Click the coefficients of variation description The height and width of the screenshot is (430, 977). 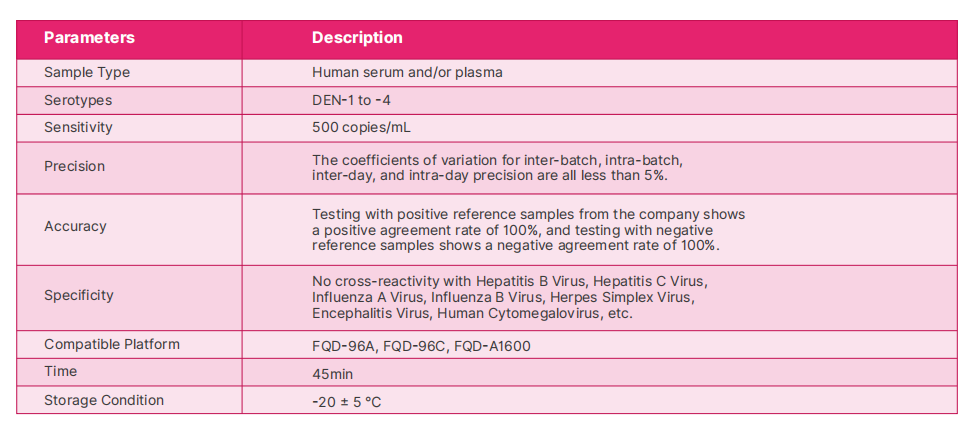[x=497, y=167]
